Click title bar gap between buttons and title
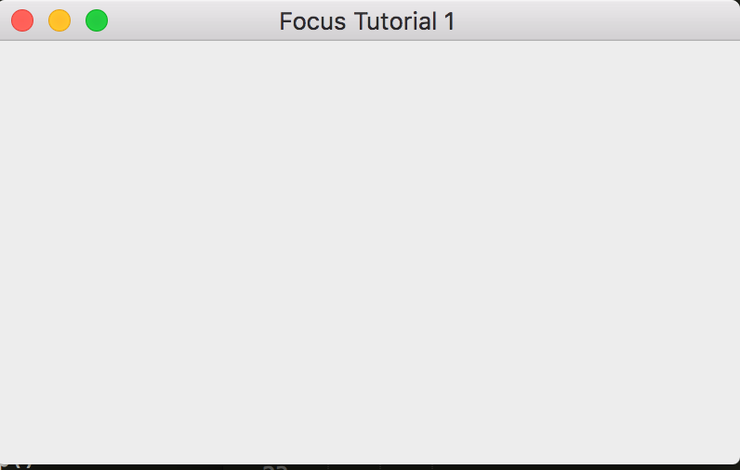Viewport: 740px width, 470px height. [190, 20]
